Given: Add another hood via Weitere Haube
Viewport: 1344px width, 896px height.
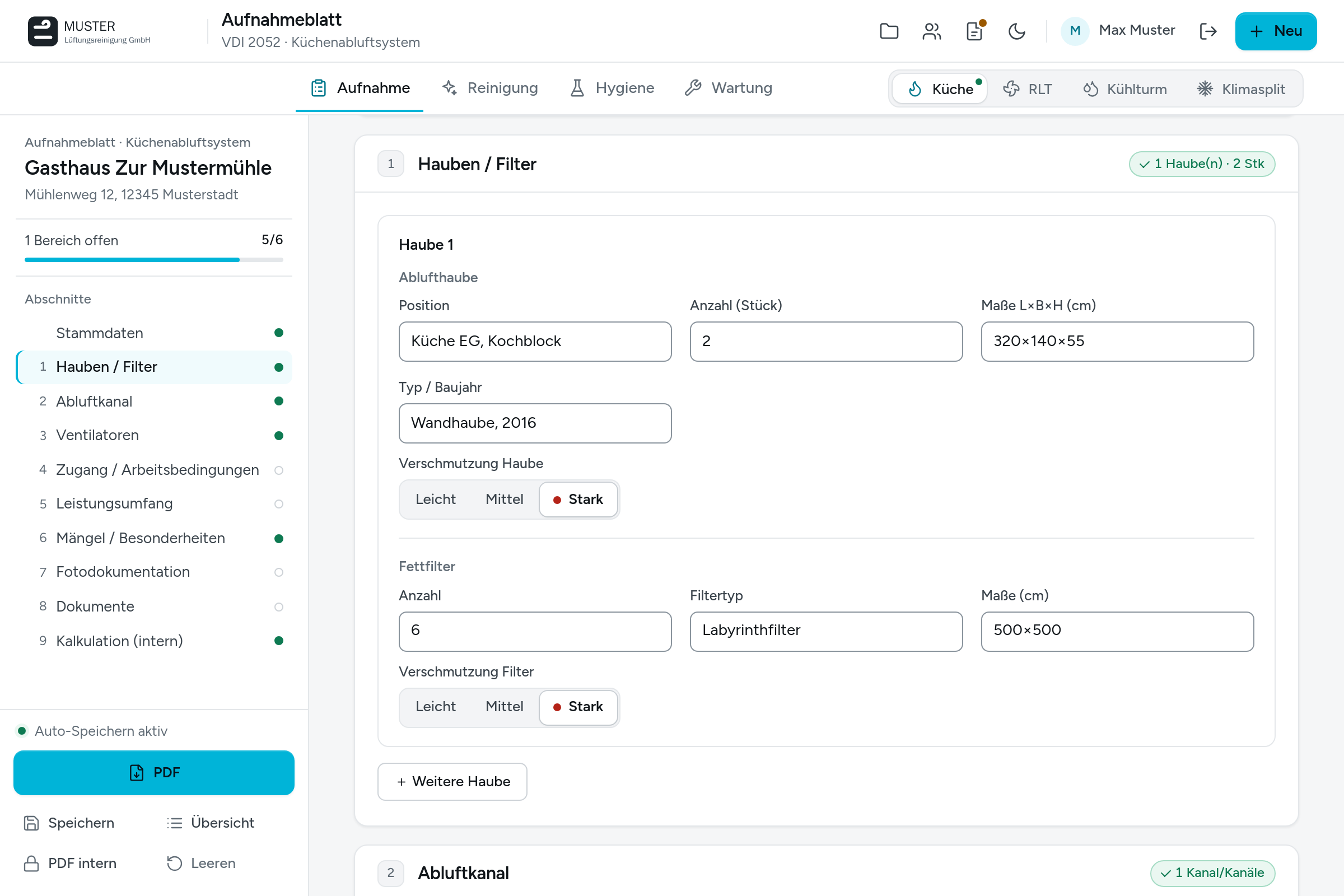Looking at the screenshot, I should tap(452, 781).
